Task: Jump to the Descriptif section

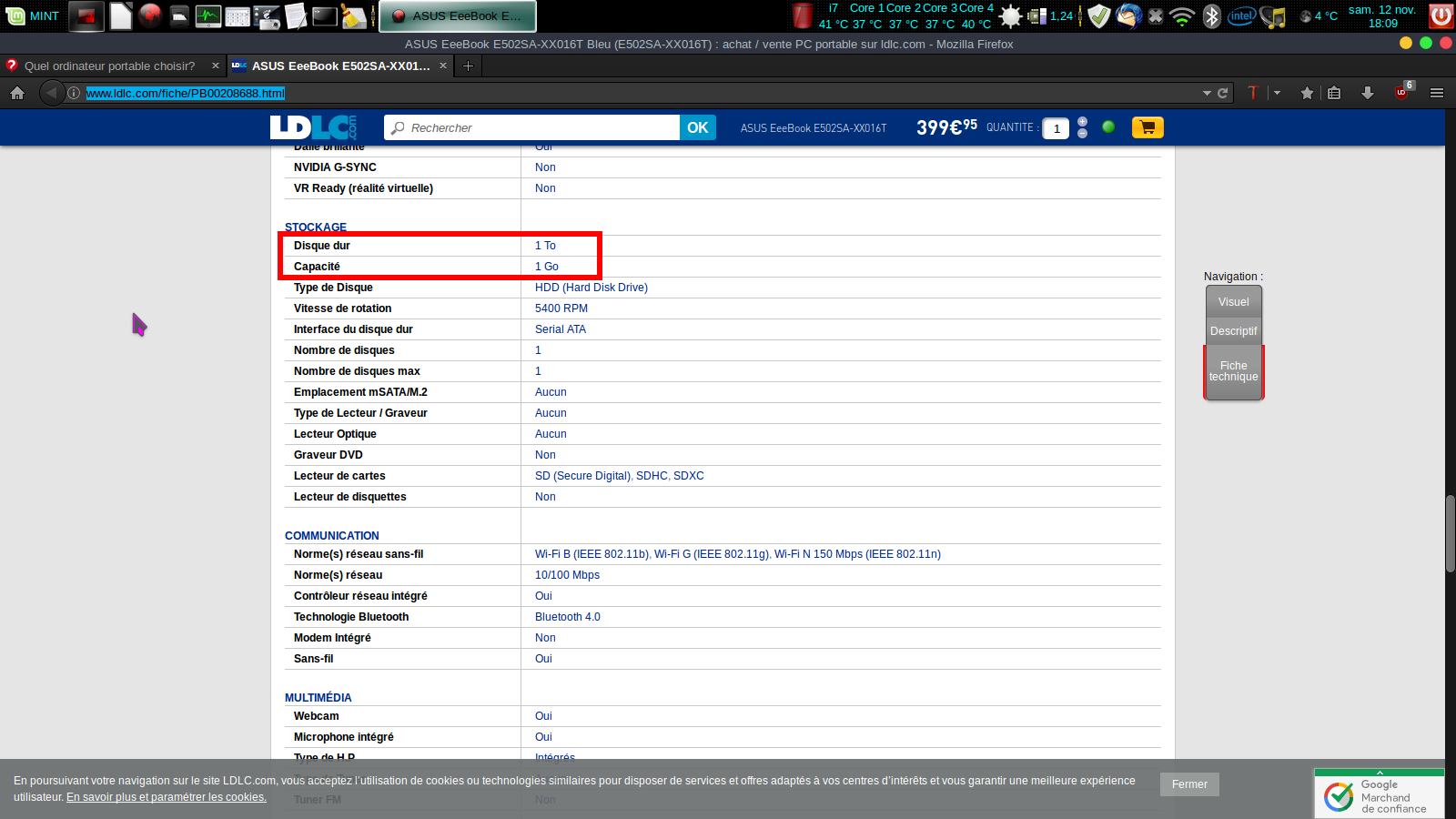Action: coord(1234,331)
